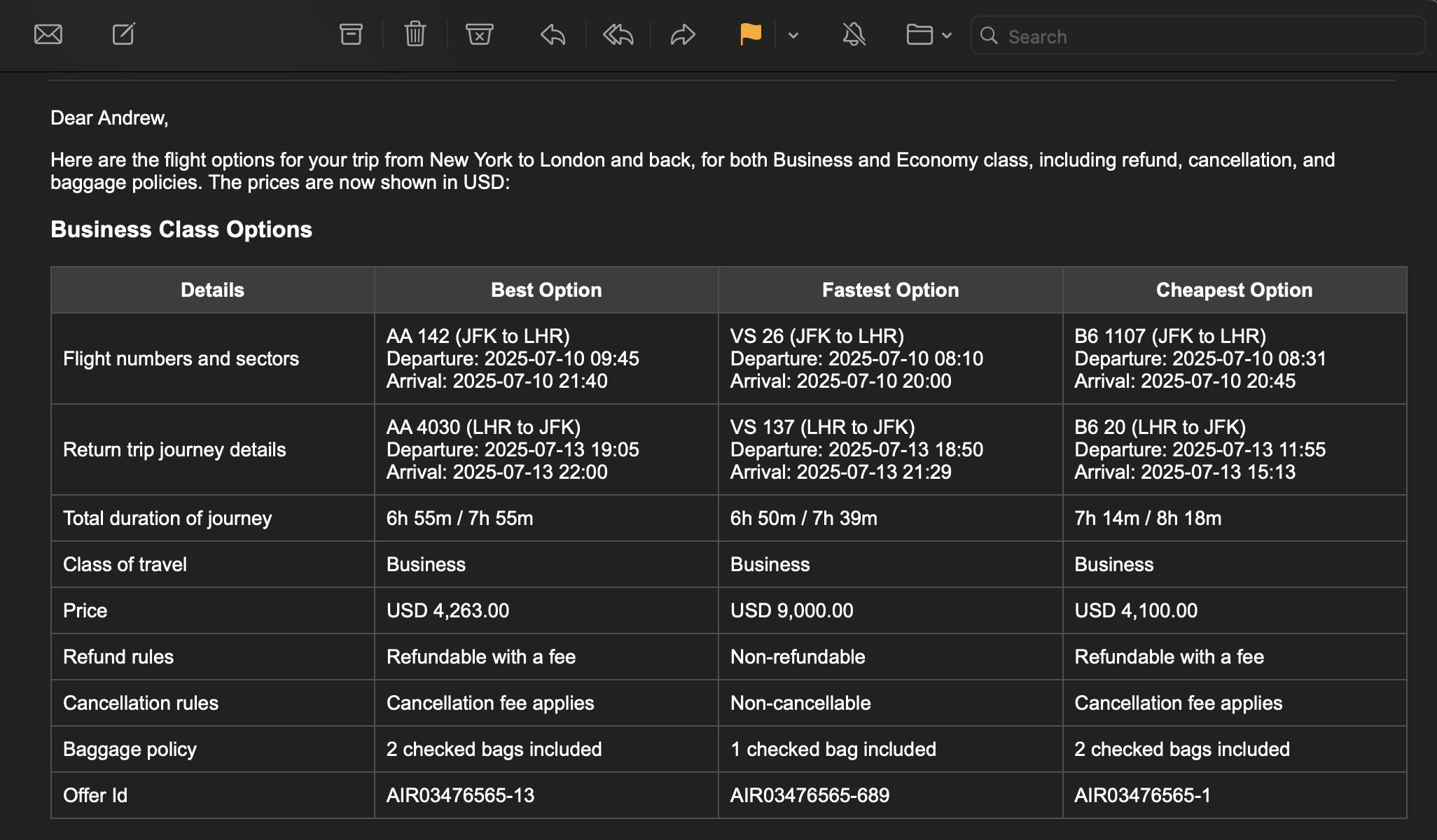Delete the email with trash icon
The image size is (1437, 840).
(x=415, y=34)
